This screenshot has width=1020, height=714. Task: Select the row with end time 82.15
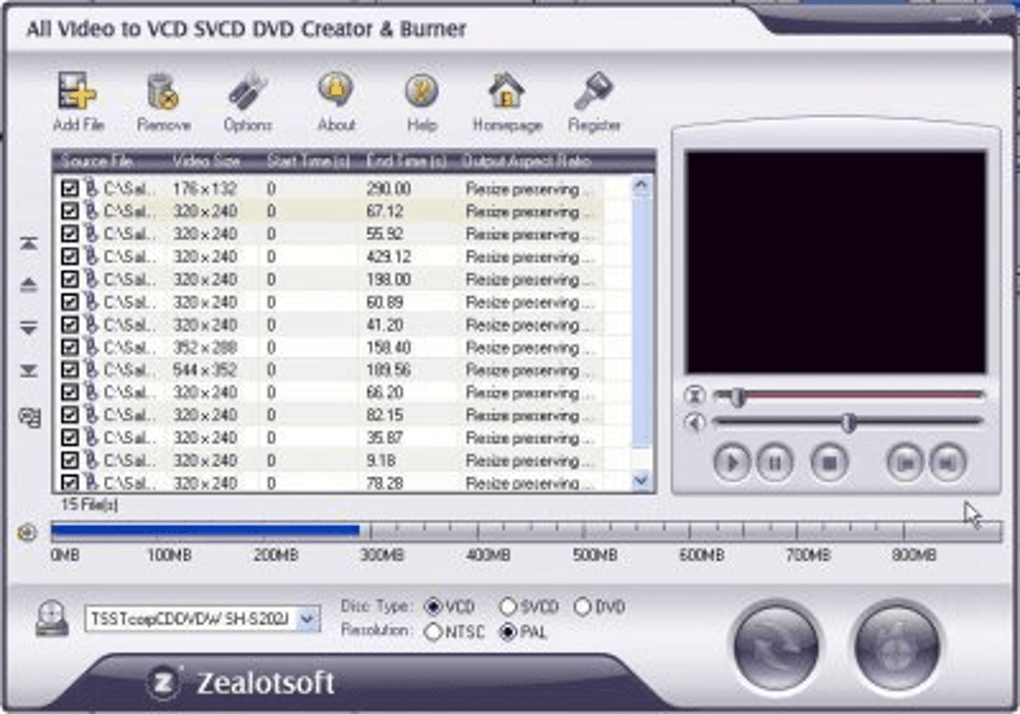330,415
